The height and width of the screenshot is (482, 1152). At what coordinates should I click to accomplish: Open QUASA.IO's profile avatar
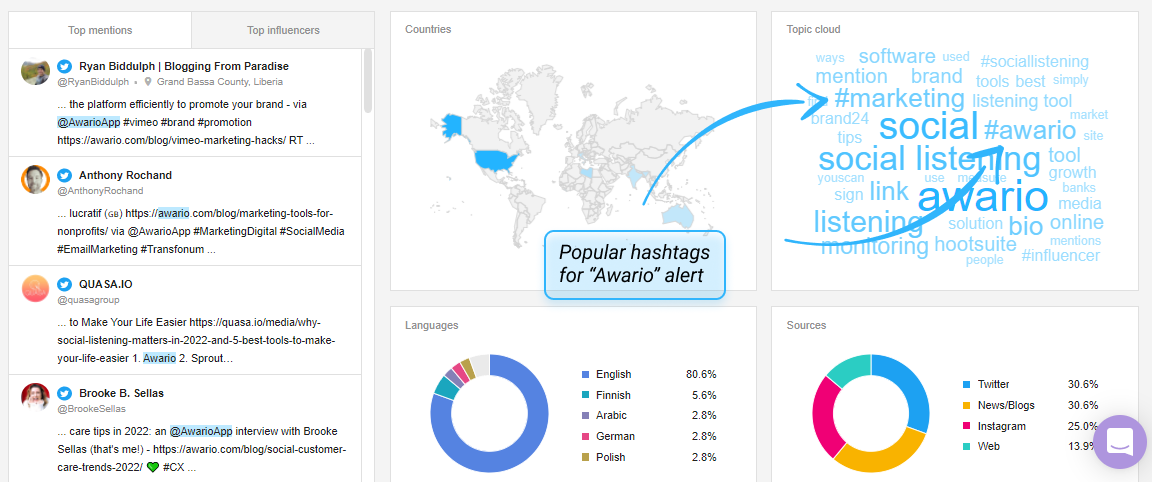point(35,289)
